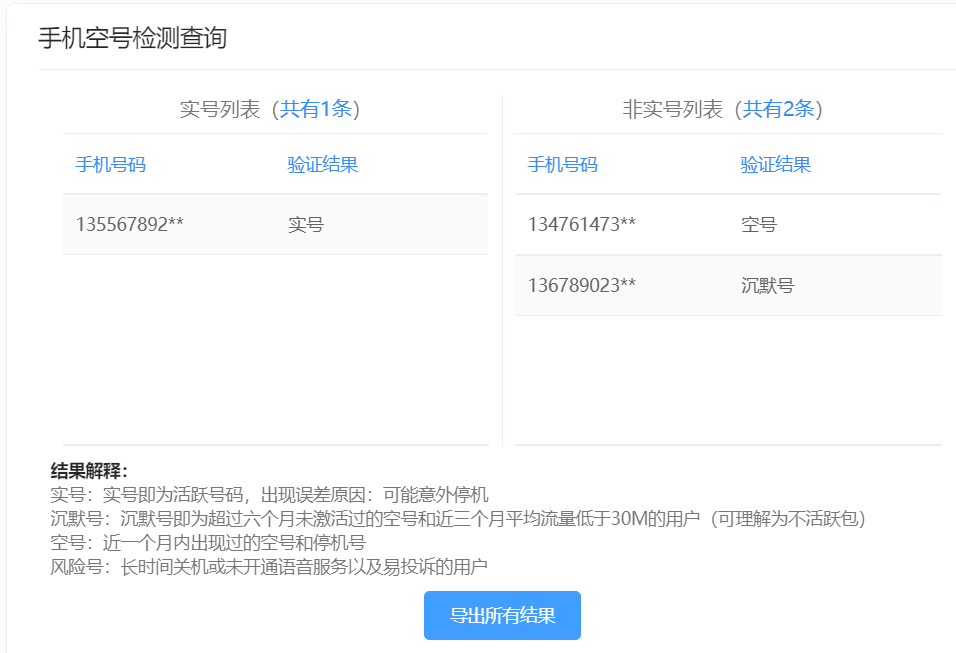Click the 实号列表 section heading
Screen dimensions: 956x653
[221, 109]
